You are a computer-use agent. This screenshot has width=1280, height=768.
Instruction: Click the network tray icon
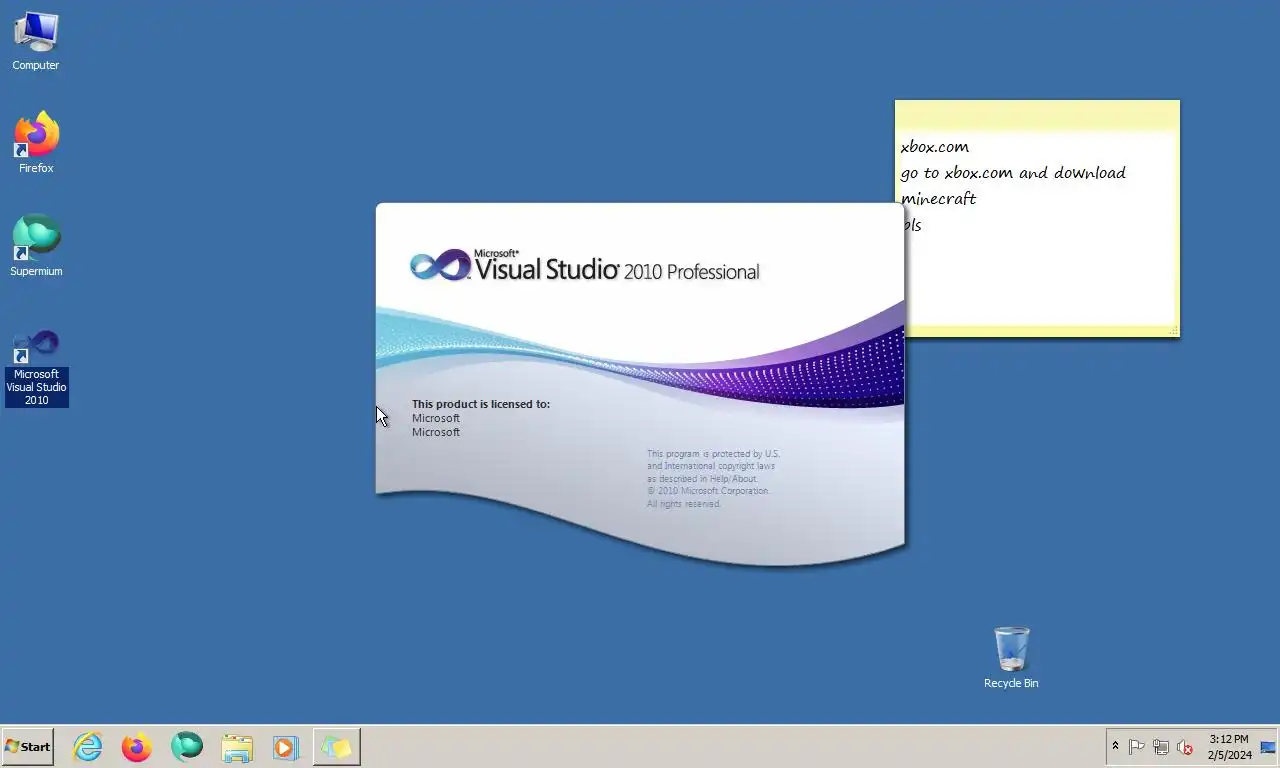click(1161, 747)
